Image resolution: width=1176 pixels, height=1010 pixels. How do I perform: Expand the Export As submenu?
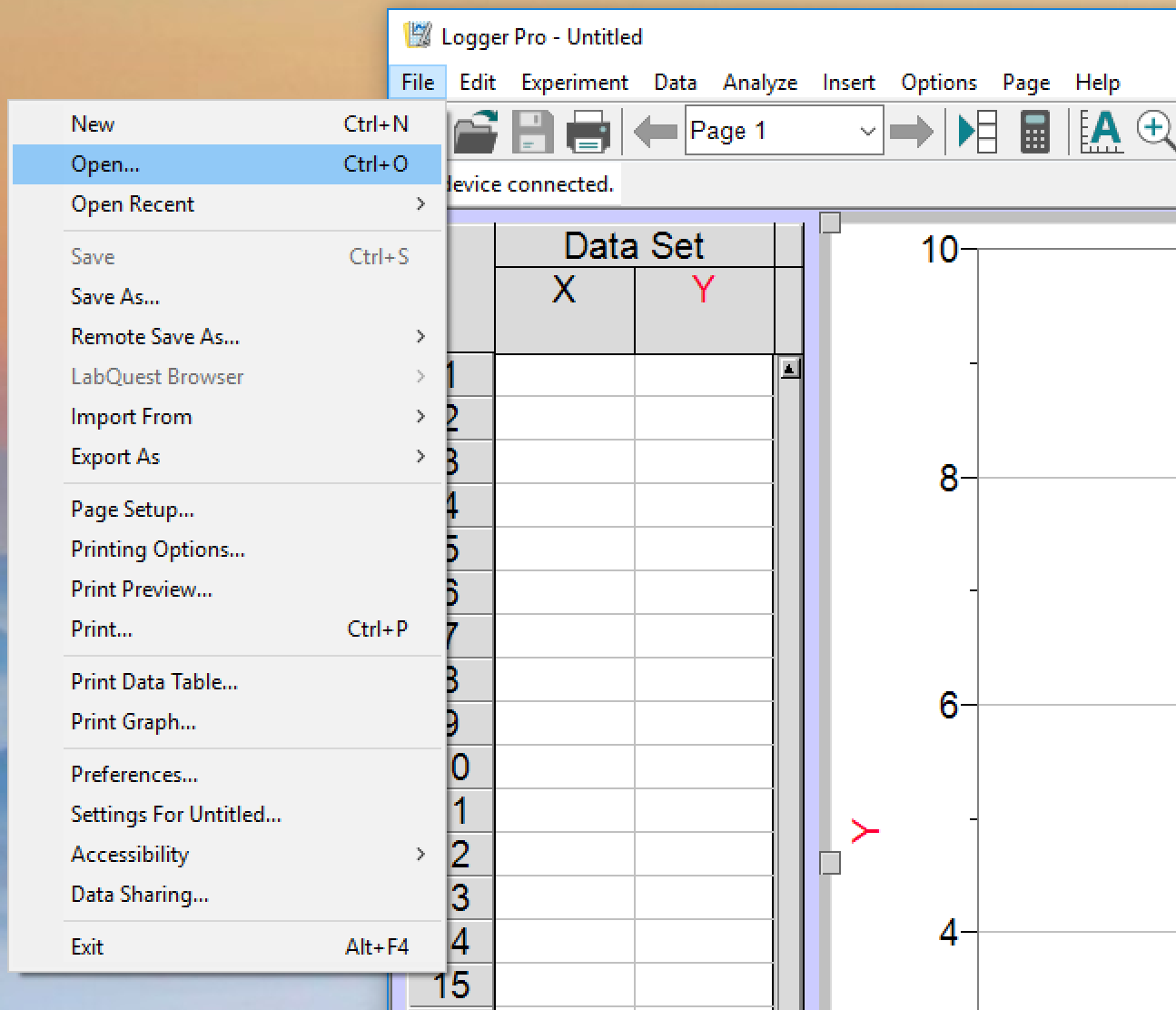(227, 457)
